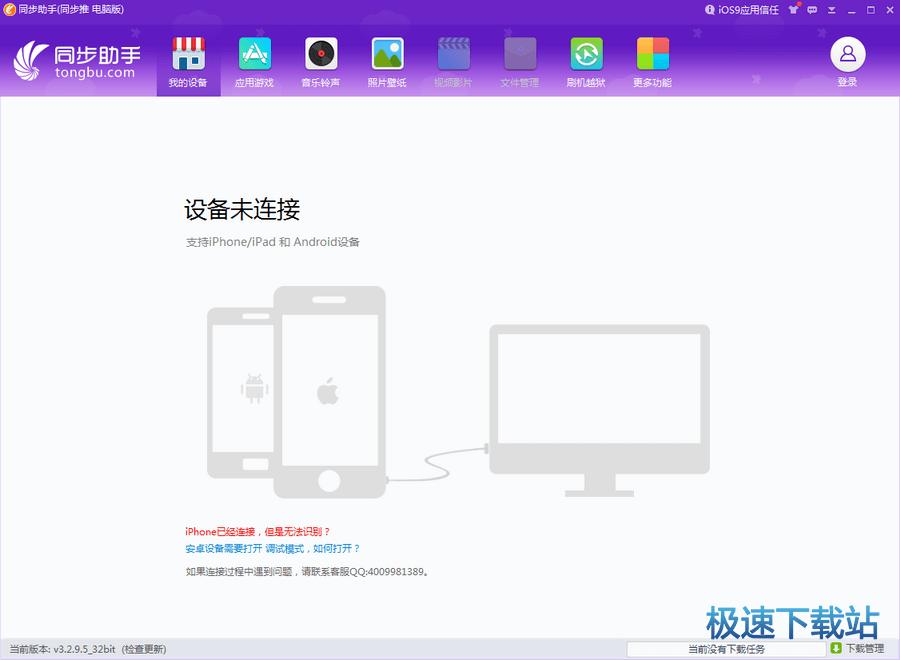Open Android debug mode help link

(x=272, y=548)
